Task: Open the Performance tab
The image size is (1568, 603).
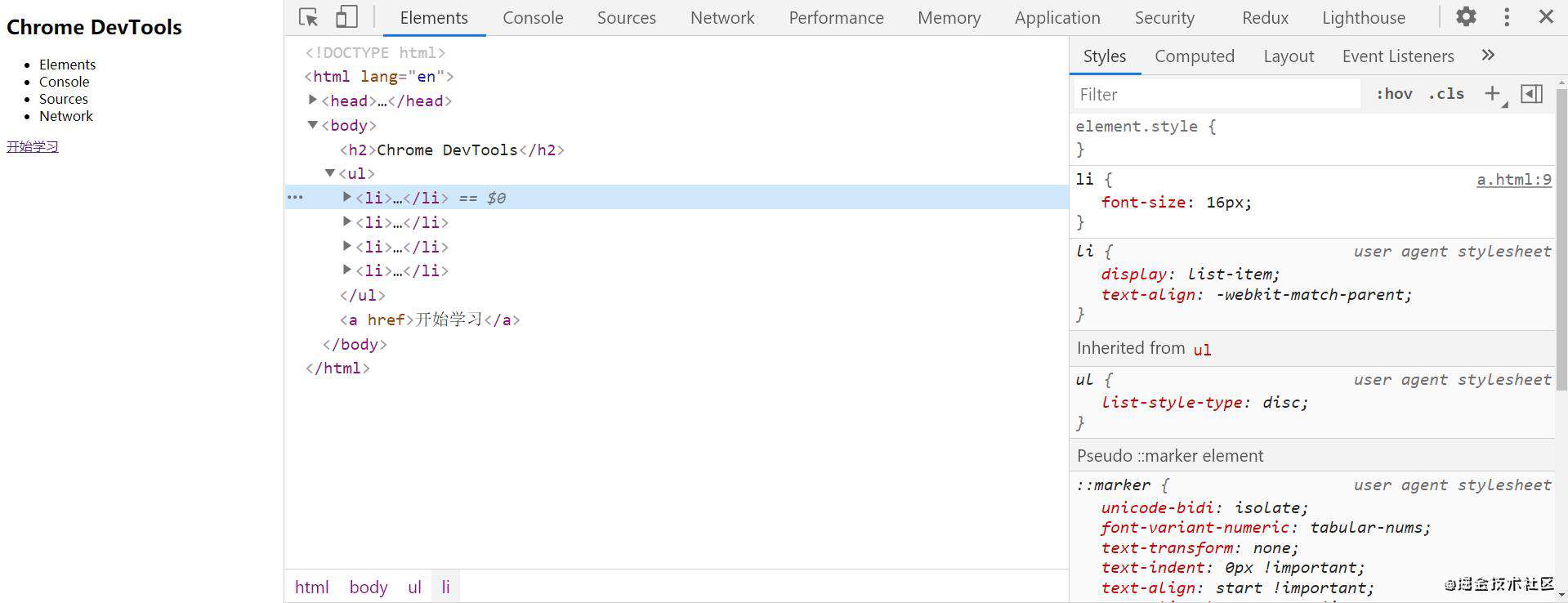Action: point(836,17)
